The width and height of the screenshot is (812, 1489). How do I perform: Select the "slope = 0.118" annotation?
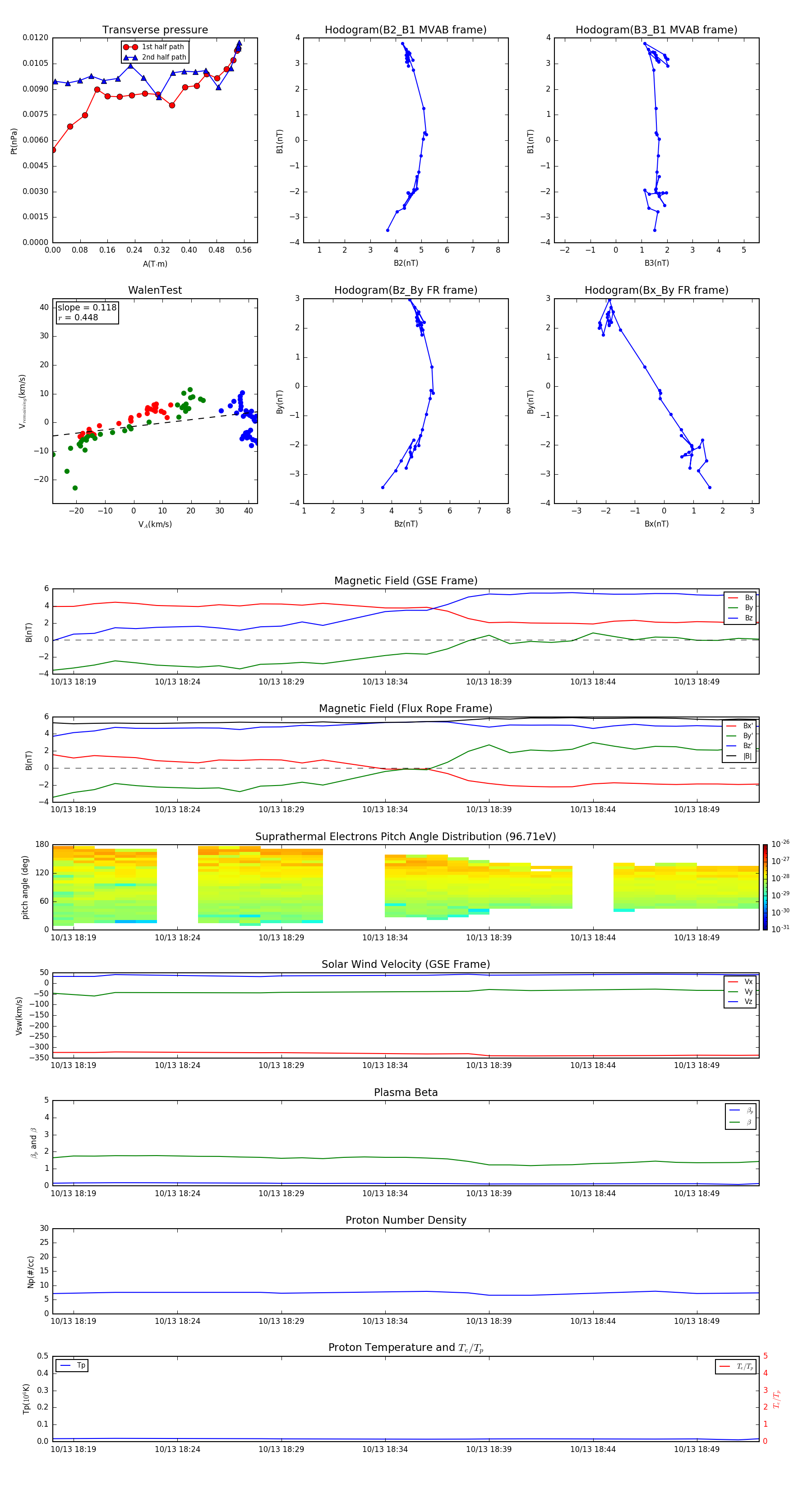[x=87, y=308]
